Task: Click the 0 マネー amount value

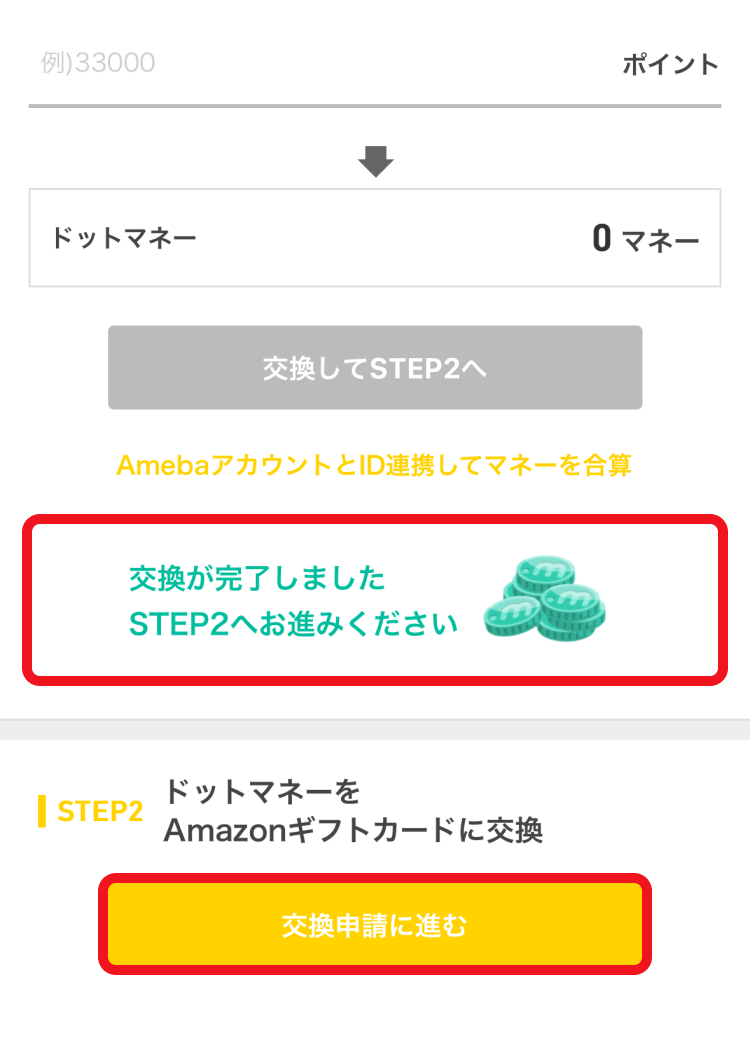Action: pos(645,238)
